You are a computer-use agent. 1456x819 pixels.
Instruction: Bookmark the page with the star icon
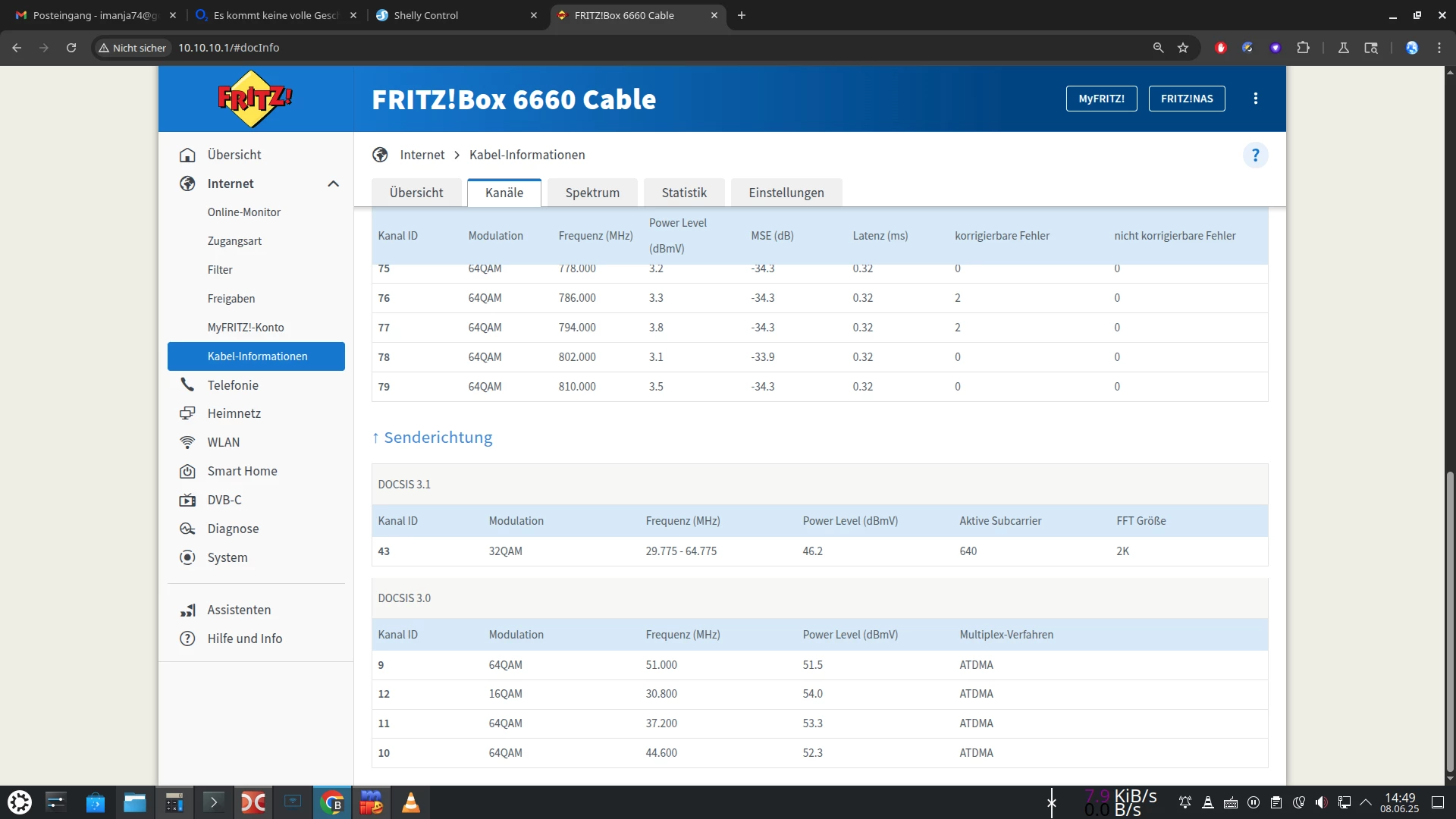(1183, 48)
